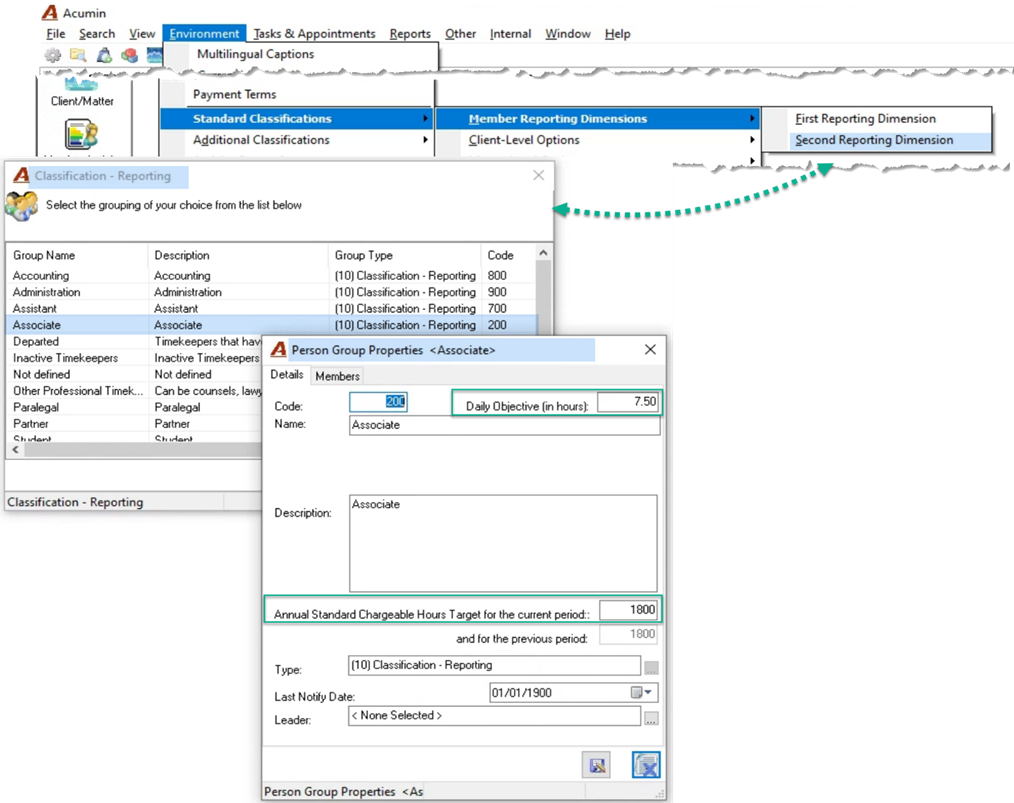Open the folder search toolbar icon

coord(78,56)
